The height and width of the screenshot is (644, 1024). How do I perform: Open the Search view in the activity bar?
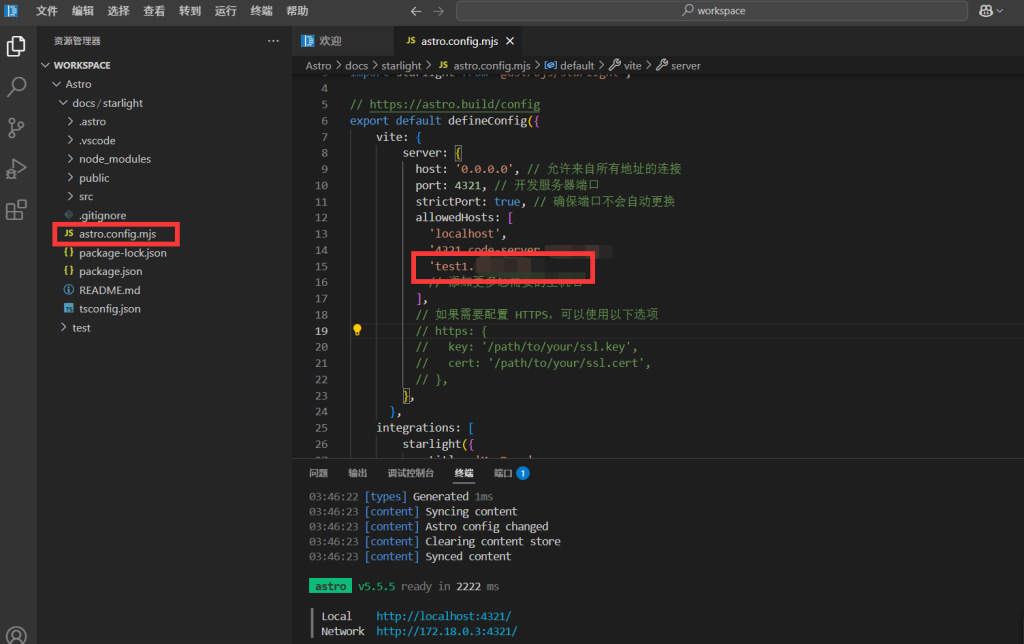(x=15, y=84)
